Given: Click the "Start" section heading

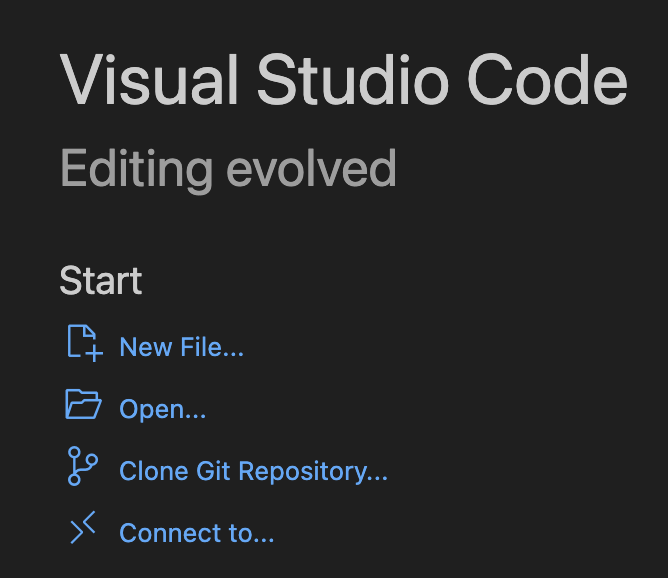Looking at the screenshot, I should pos(101,280).
